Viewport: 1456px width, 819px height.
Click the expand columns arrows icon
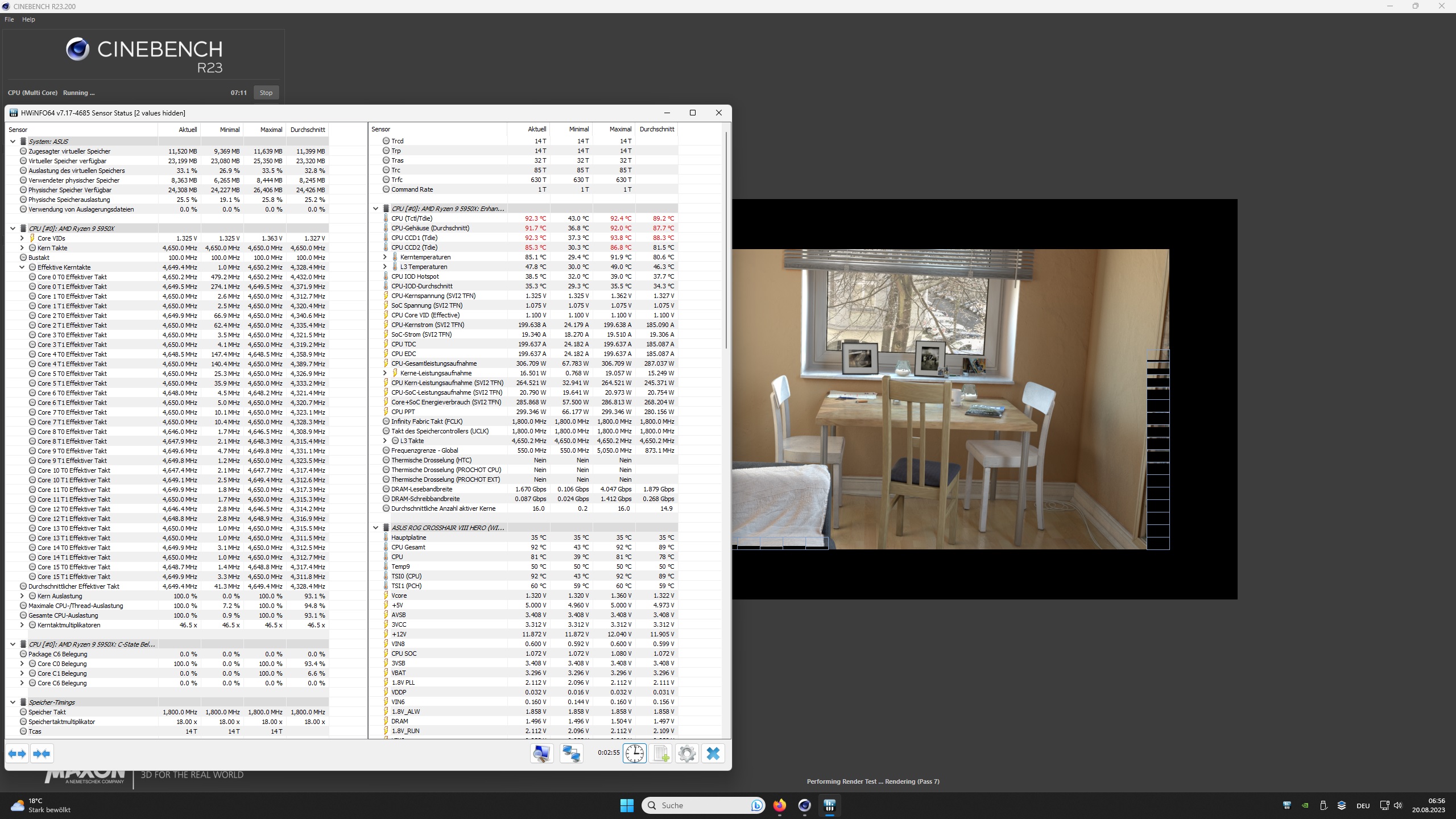coord(18,754)
